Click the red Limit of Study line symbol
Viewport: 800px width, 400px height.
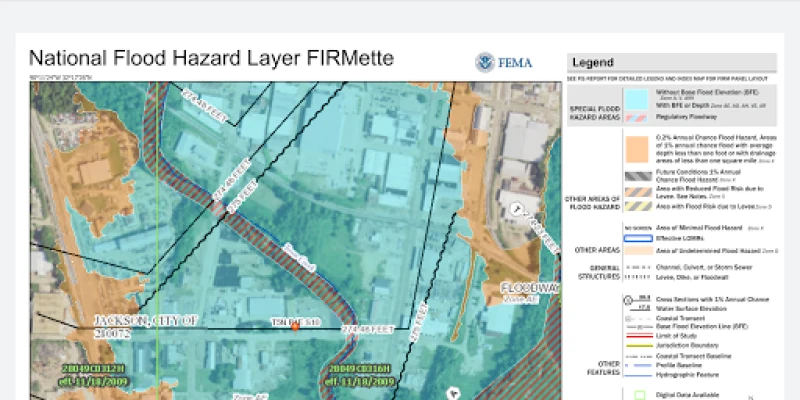(x=638, y=336)
